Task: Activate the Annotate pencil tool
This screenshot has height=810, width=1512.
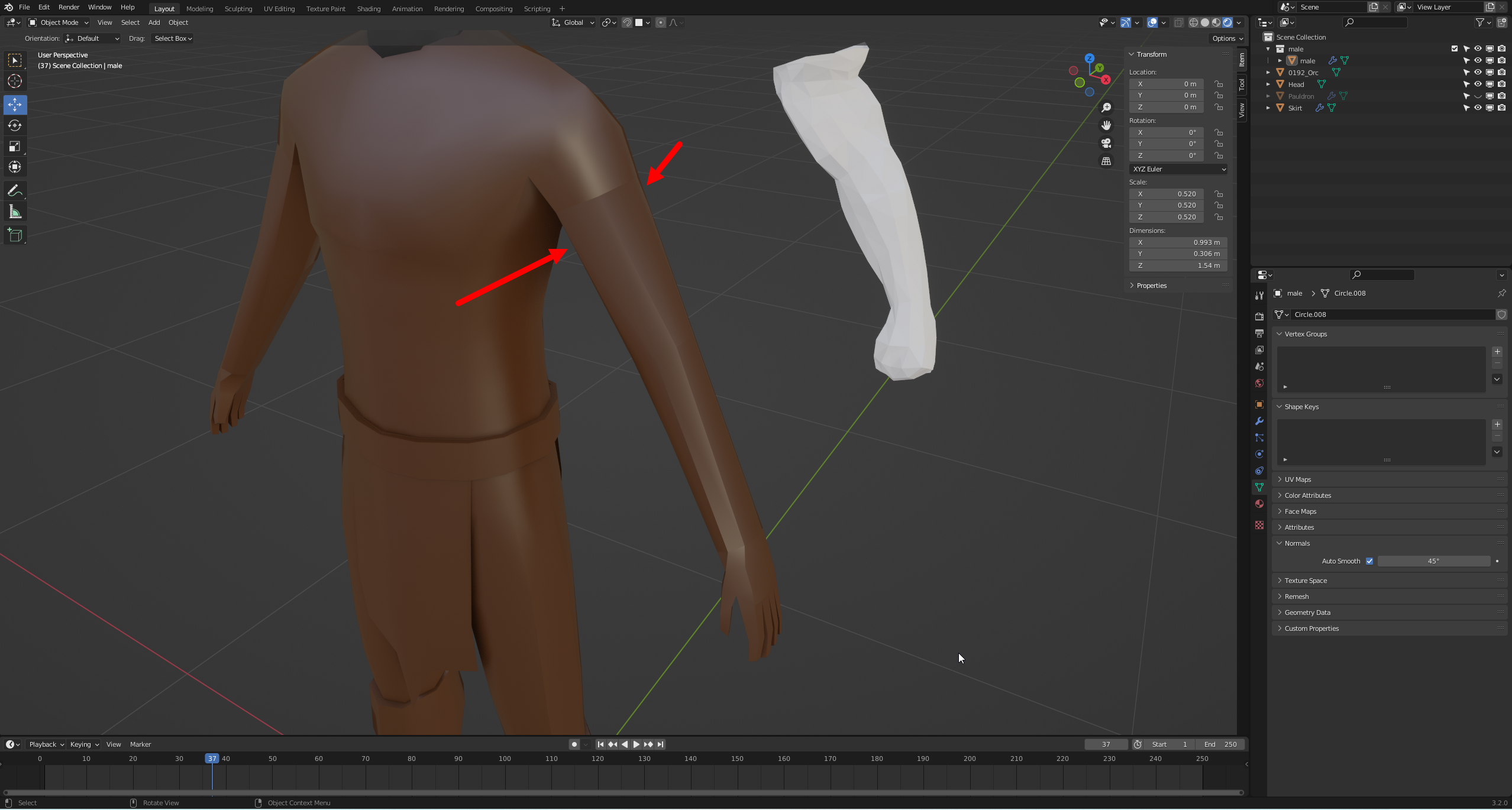Action: (x=15, y=190)
